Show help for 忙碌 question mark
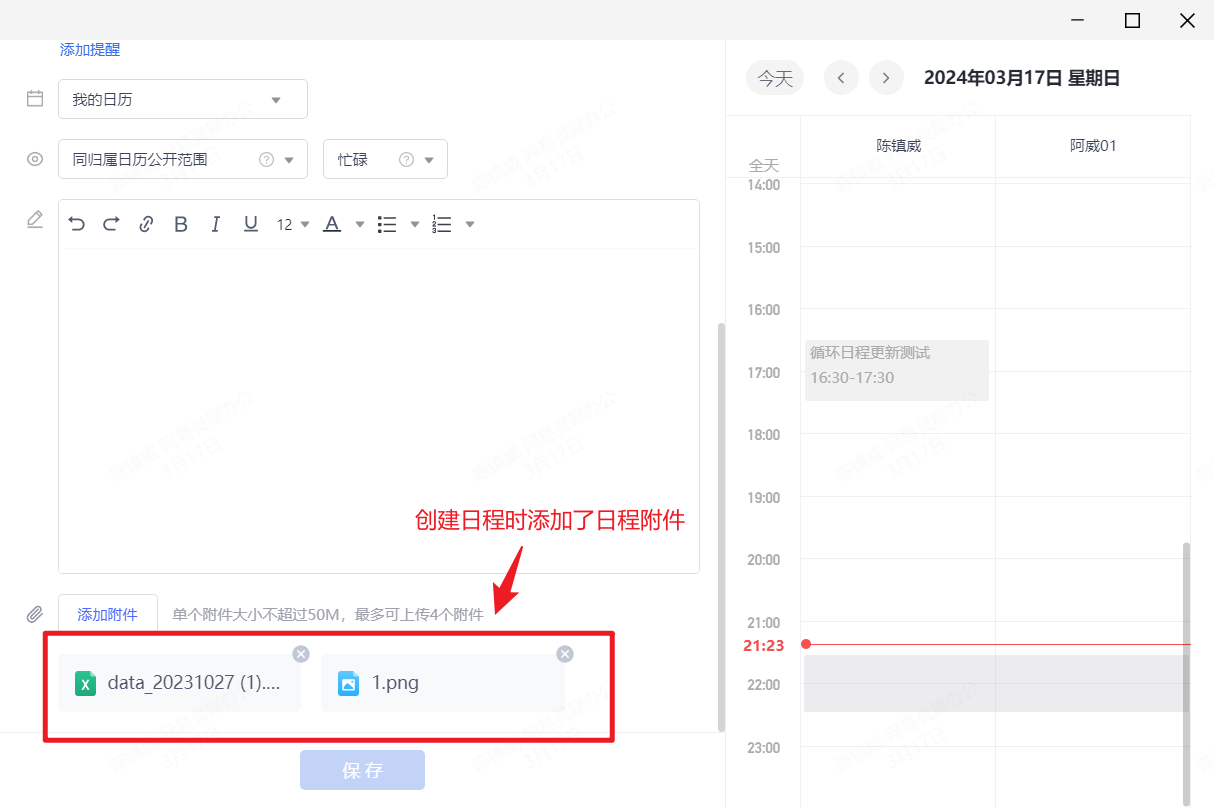This screenshot has width=1214, height=808. (406, 159)
